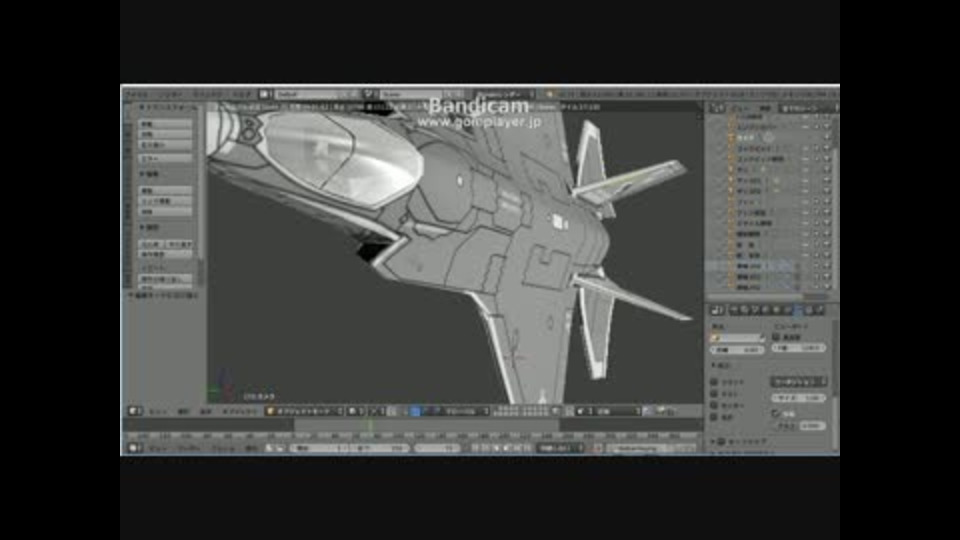This screenshot has height=540, width=960.
Task: Open the 3D view editor type selector
Action: pos(135,411)
